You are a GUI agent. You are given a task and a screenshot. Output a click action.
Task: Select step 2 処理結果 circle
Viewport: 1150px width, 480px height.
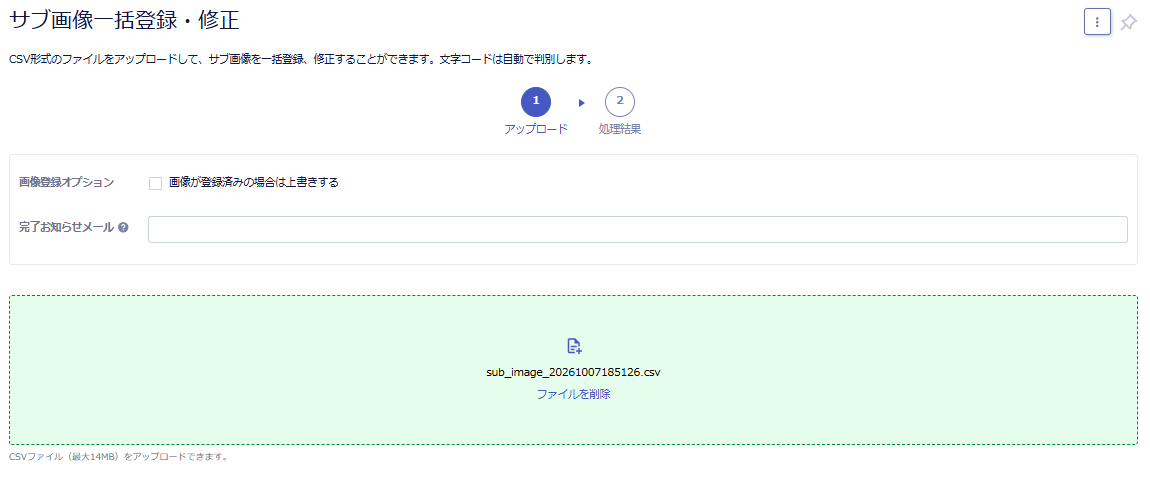tap(620, 102)
